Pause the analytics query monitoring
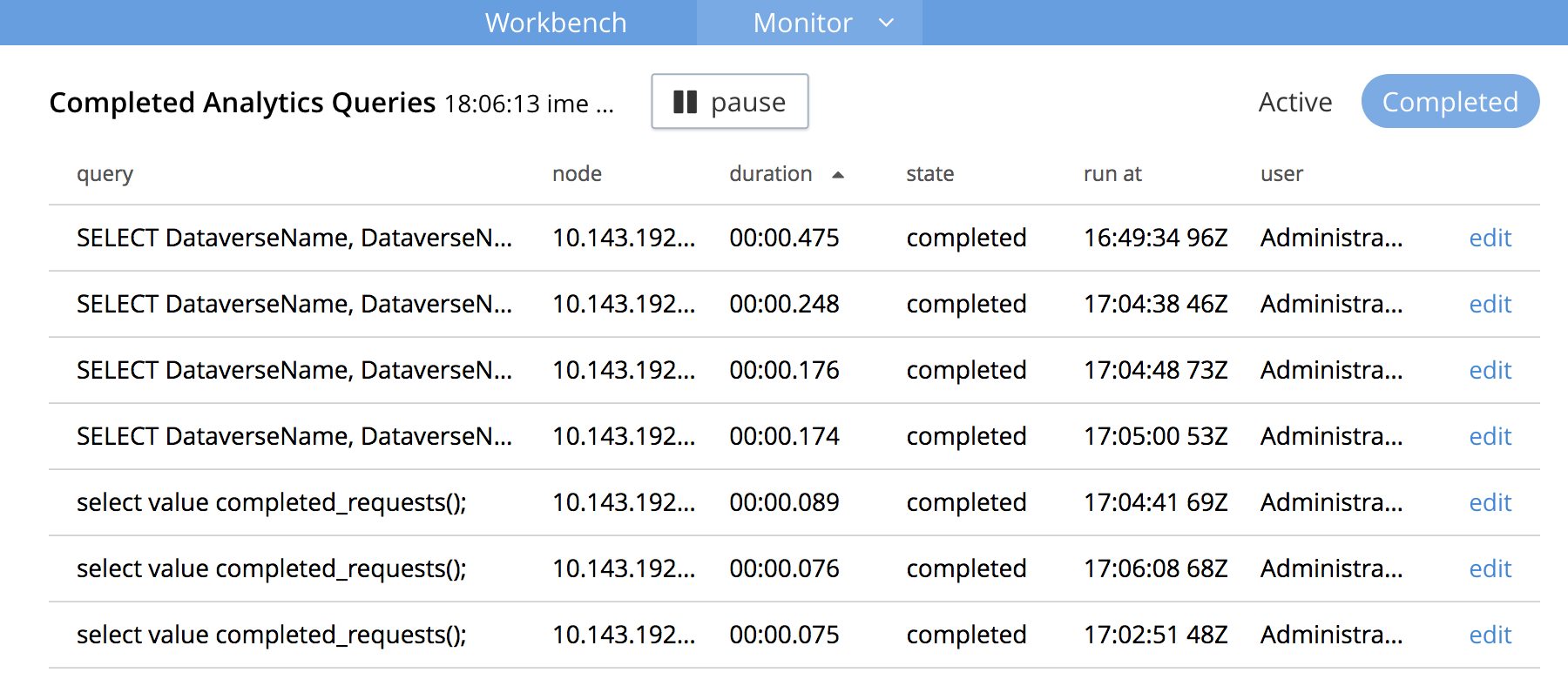 pos(730,102)
